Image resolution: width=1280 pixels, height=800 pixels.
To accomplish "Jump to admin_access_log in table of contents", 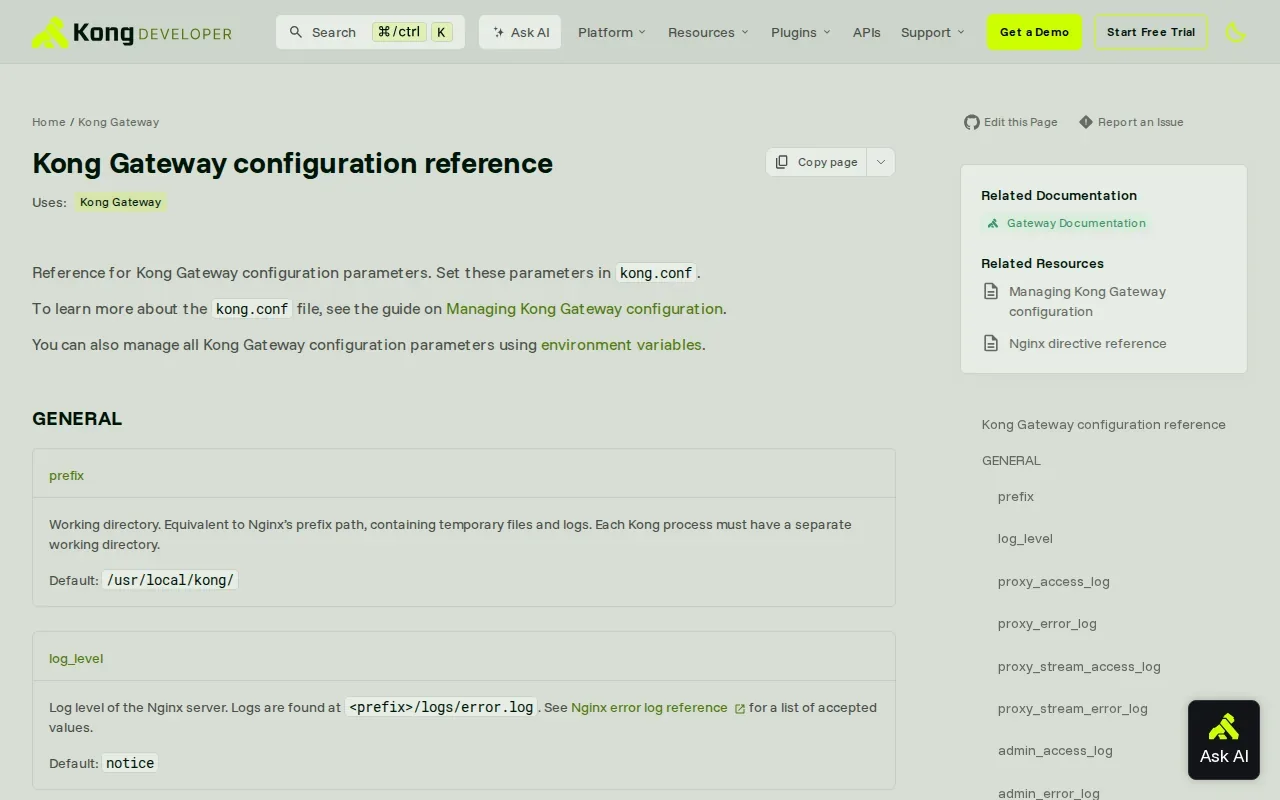I will [1055, 750].
